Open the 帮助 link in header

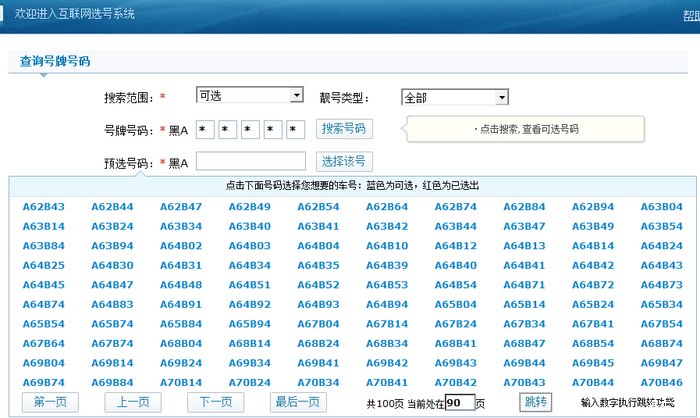point(691,16)
